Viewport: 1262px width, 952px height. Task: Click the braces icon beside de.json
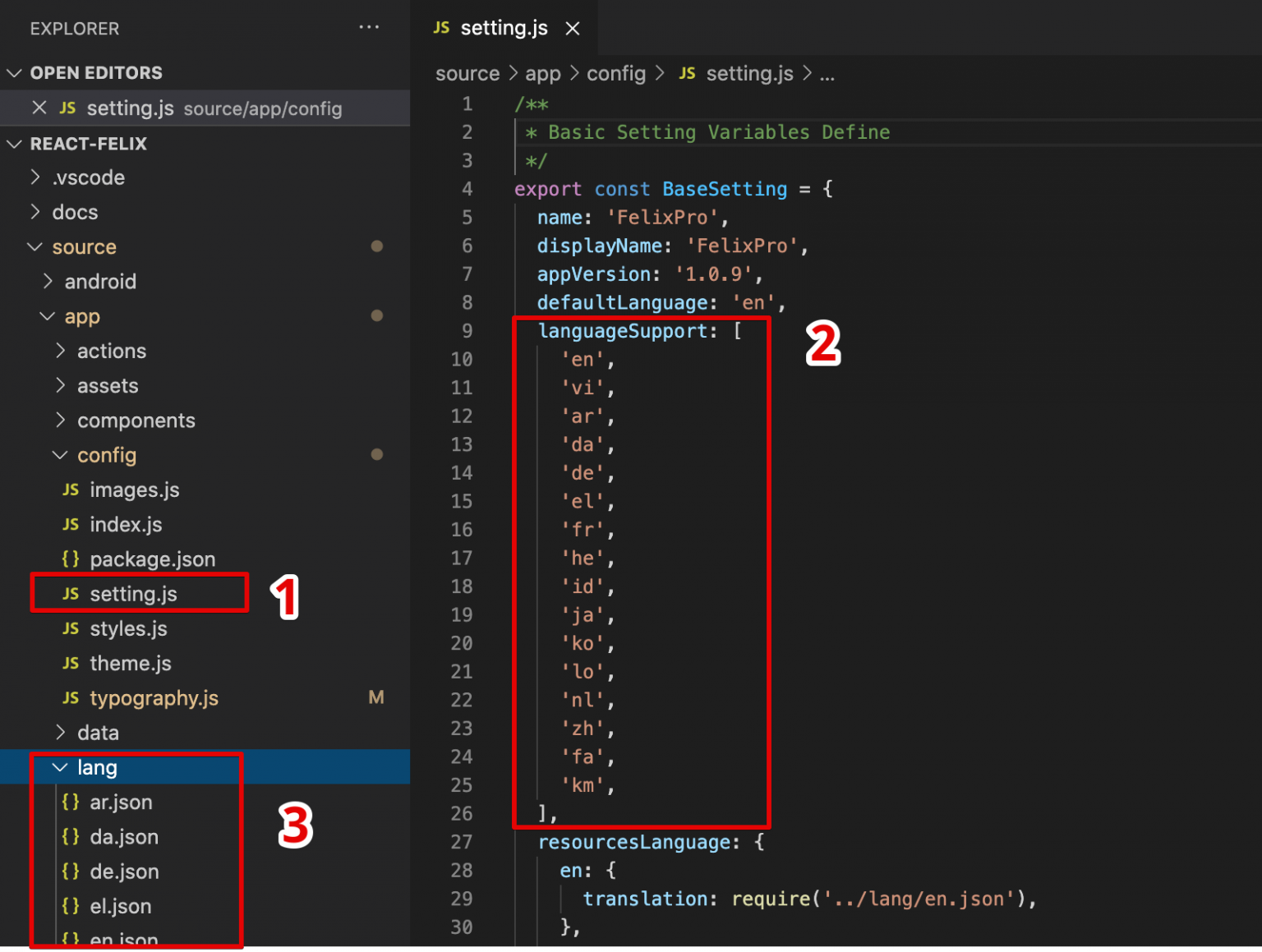(71, 871)
